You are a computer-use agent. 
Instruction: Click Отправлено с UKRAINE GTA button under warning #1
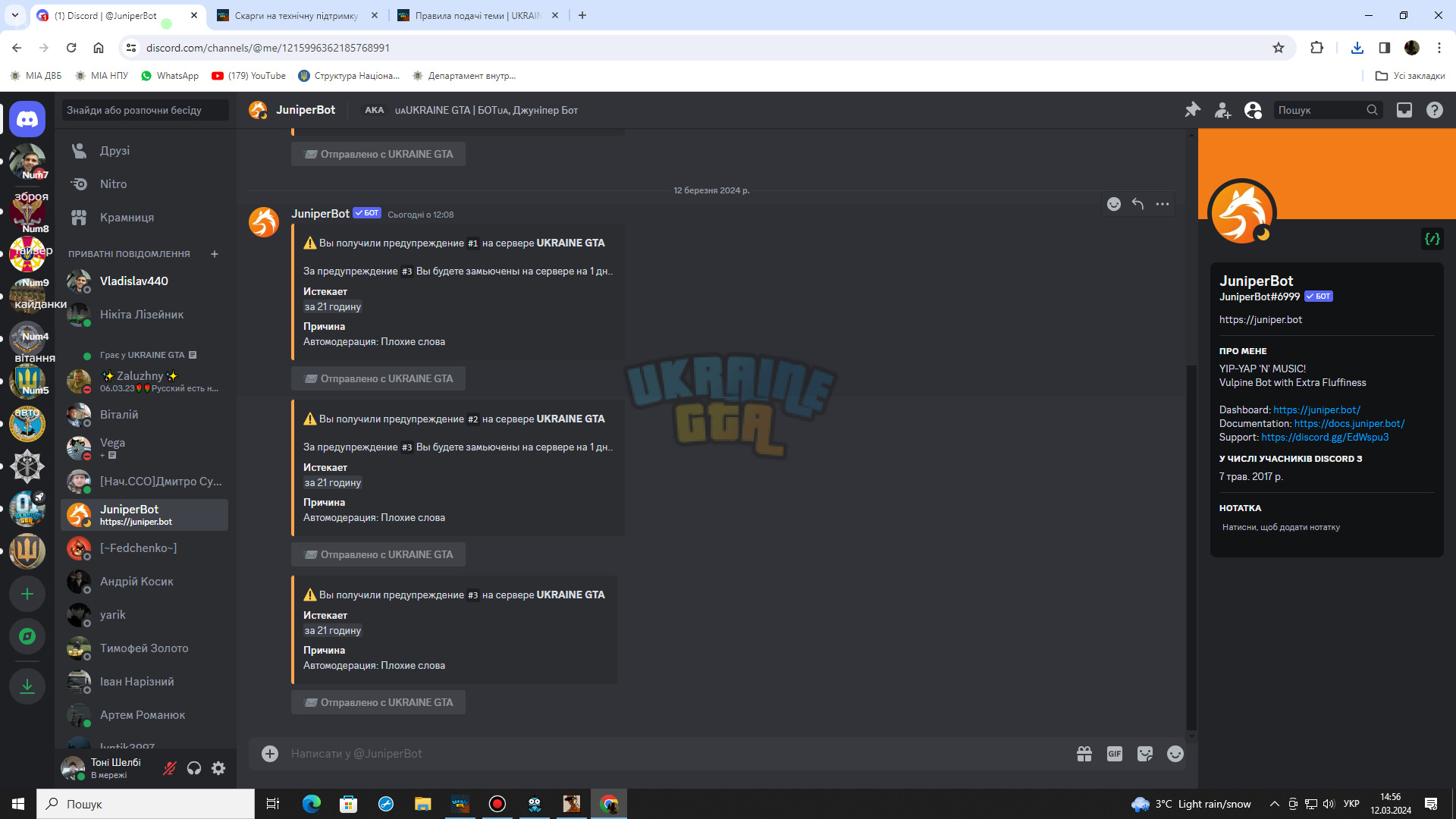coord(378,378)
